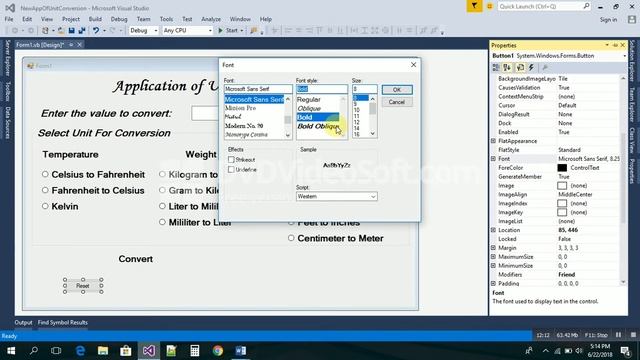Expand the MaximumSize property
The width and height of the screenshot is (640, 360).
click(493, 257)
